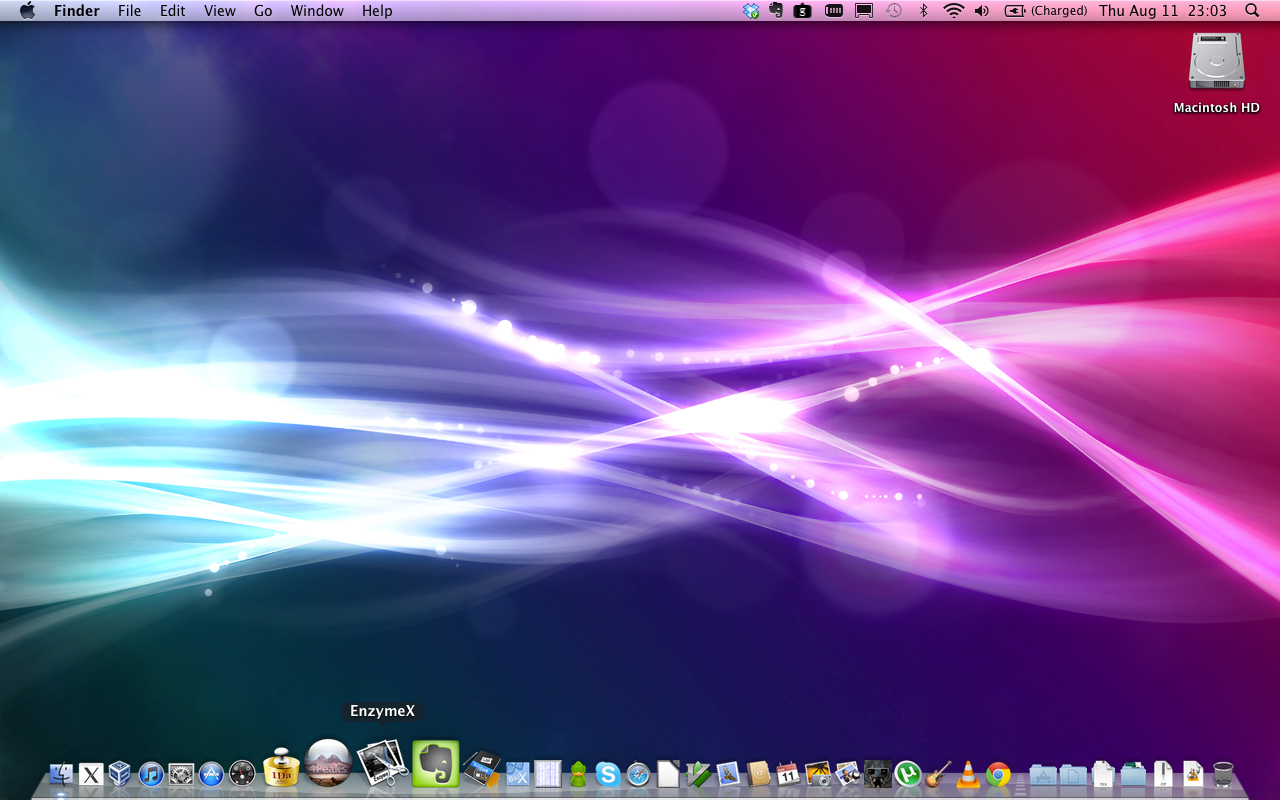Open the Bluetooth menu bar item
This screenshot has width=1280, height=800.
pyautogui.click(x=924, y=11)
